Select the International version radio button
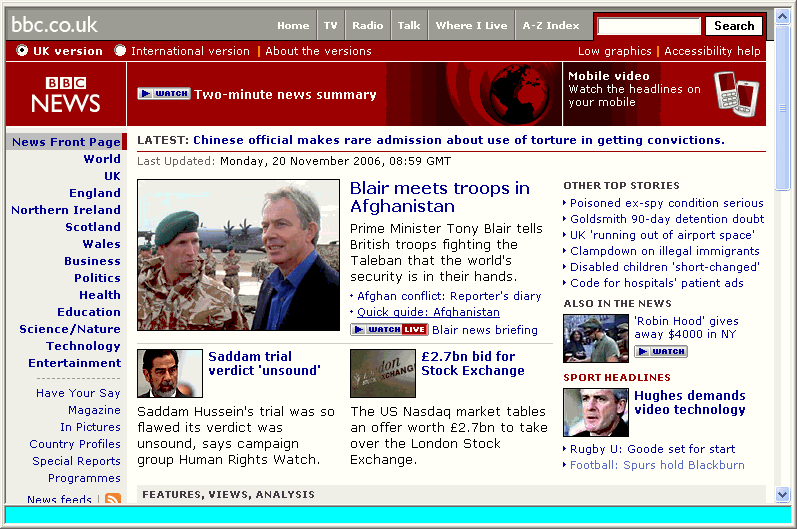797x529 pixels. pyautogui.click(x=120, y=51)
